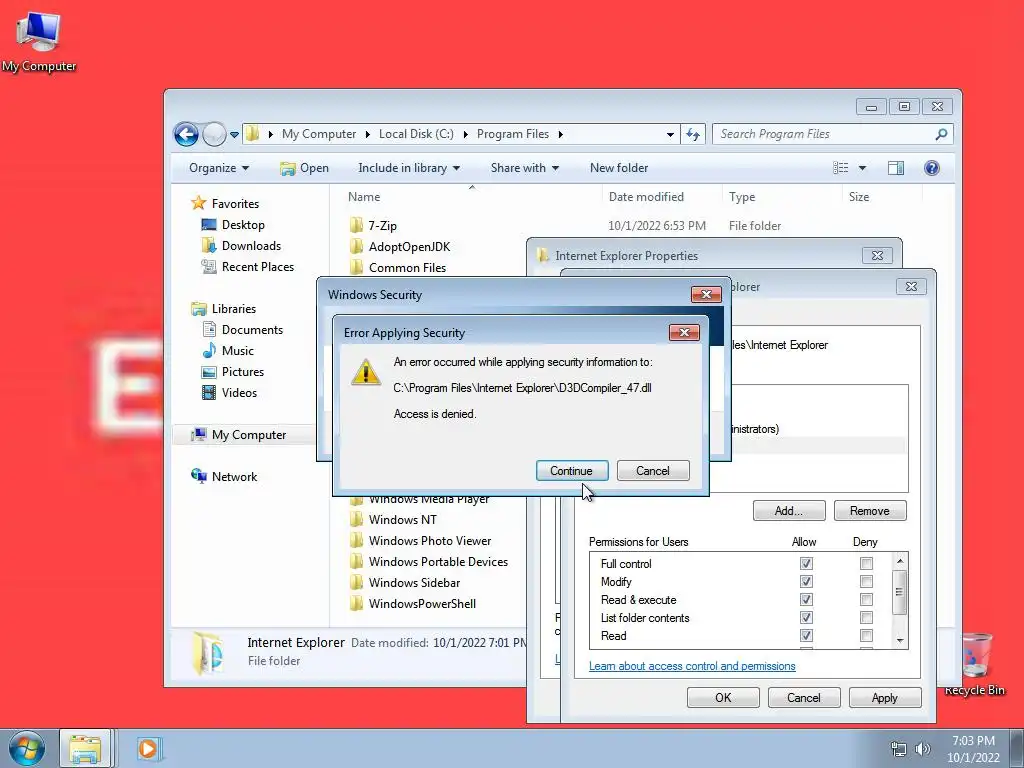Select the Windows Photo Viewer folder icon
1024x768 pixels.
coord(357,541)
